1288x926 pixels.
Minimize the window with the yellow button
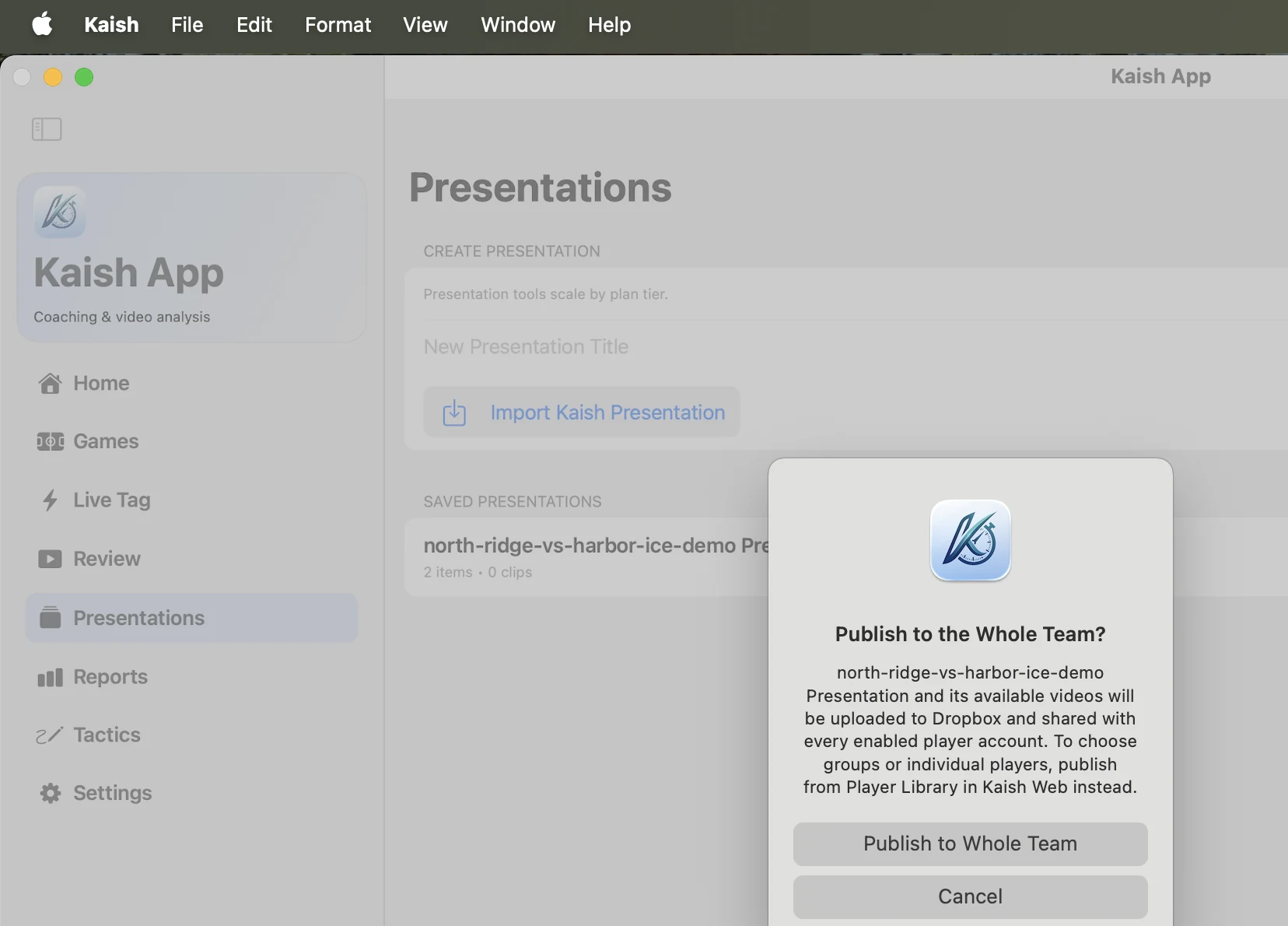coord(53,77)
